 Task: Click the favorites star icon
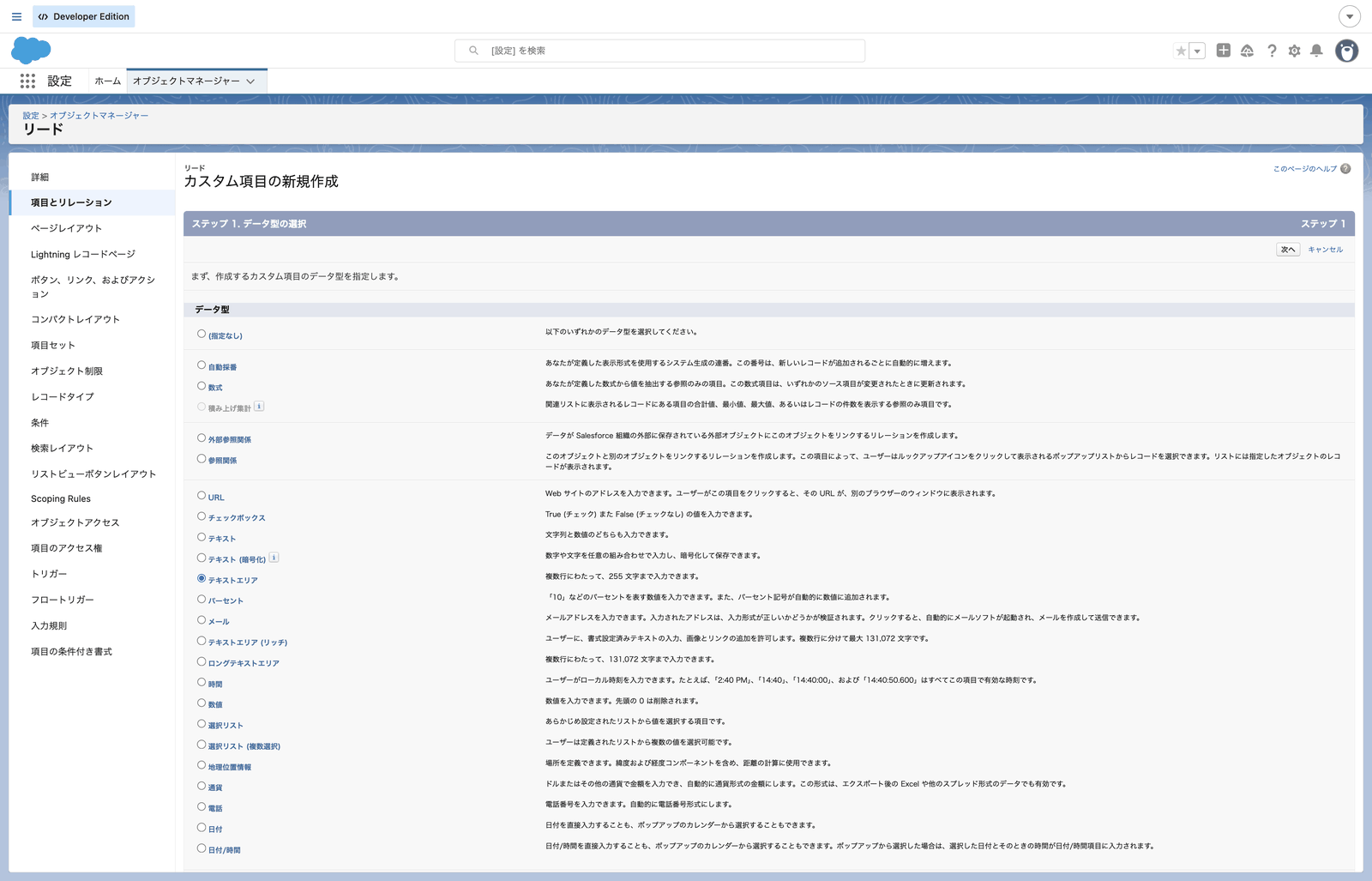1181,51
